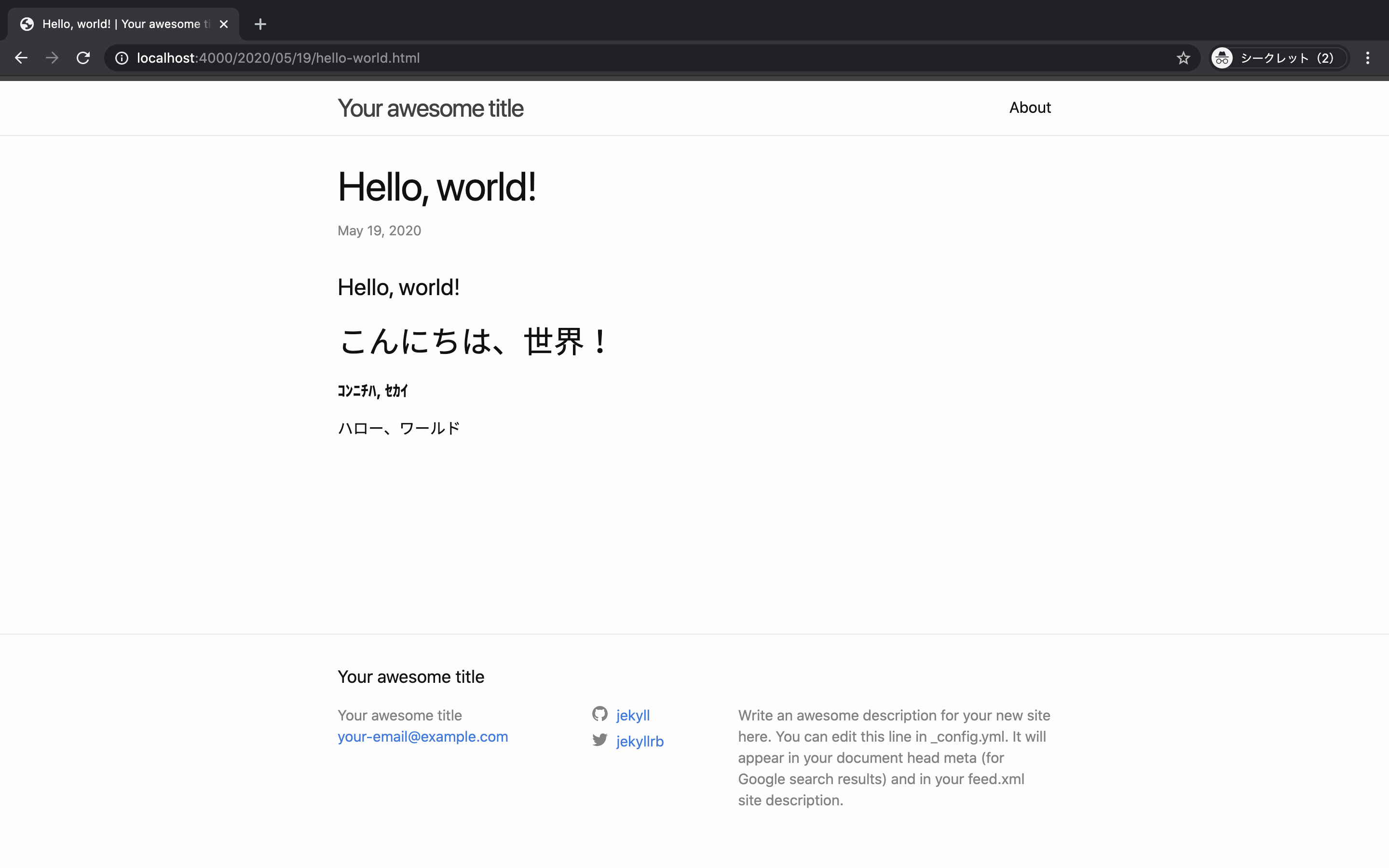1389x868 pixels.
Task: Click the browser forward arrow
Action: [x=52, y=58]
